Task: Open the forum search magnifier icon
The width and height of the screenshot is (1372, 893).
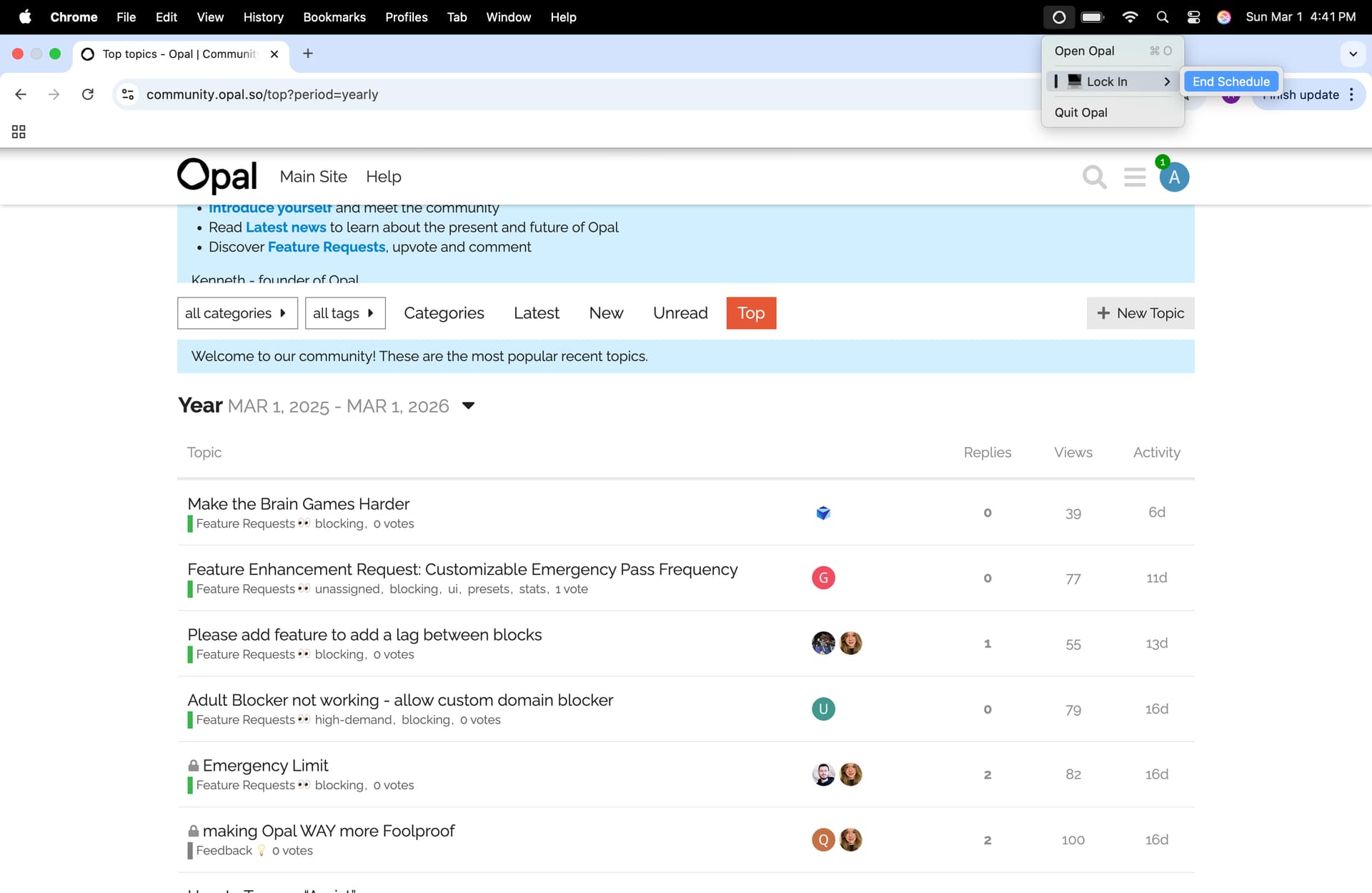Action: point(1094,177)
